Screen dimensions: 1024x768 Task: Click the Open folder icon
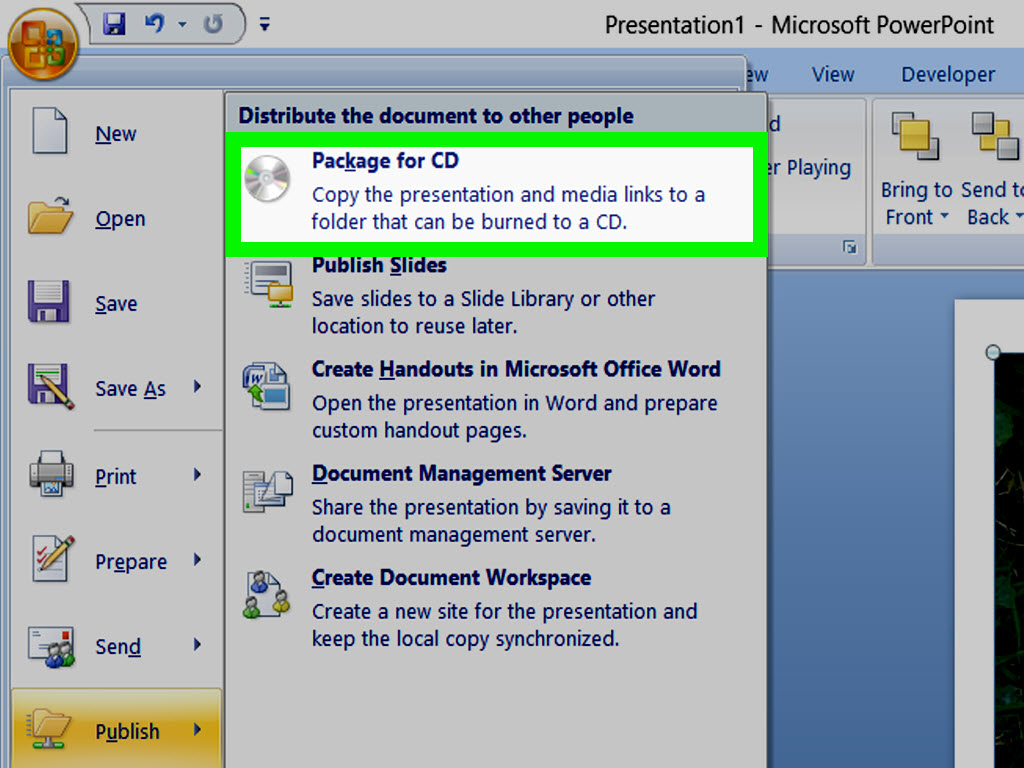coord(50,215)
